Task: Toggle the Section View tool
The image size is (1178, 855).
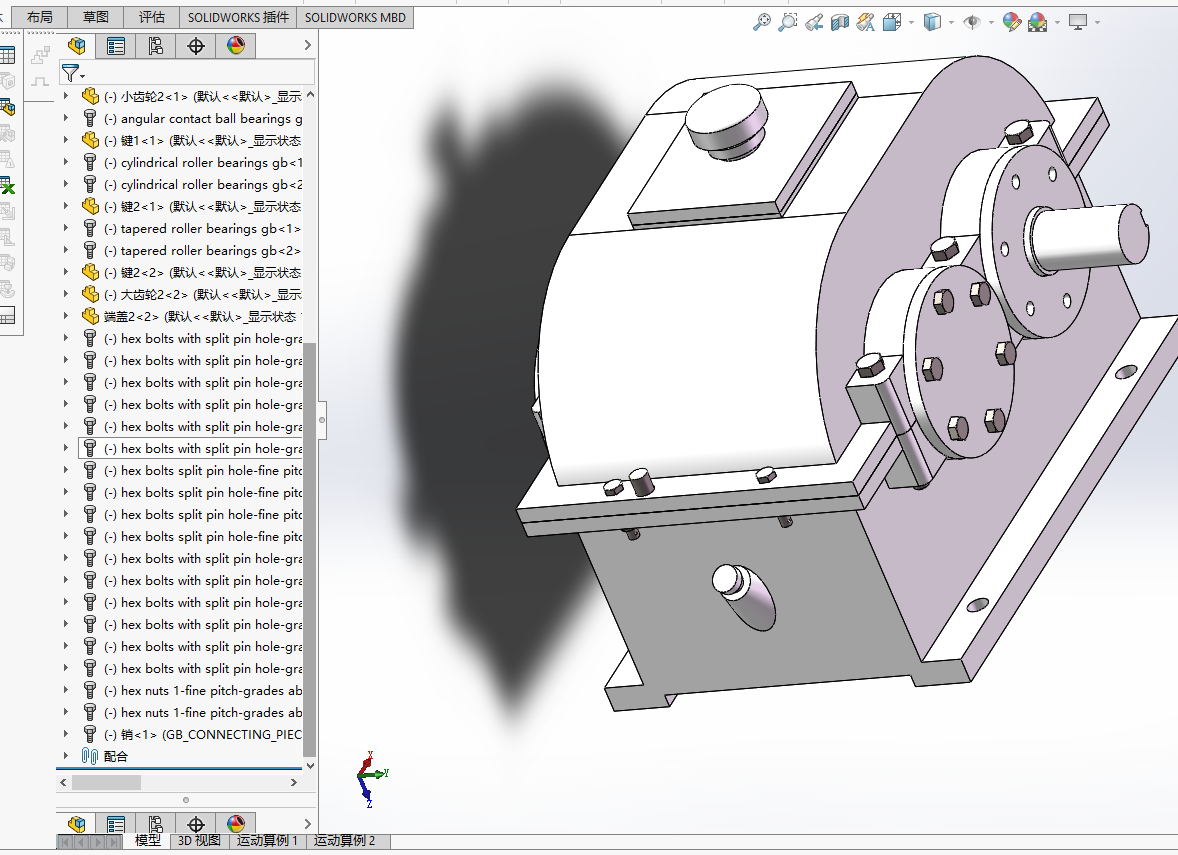Action: 840,22
